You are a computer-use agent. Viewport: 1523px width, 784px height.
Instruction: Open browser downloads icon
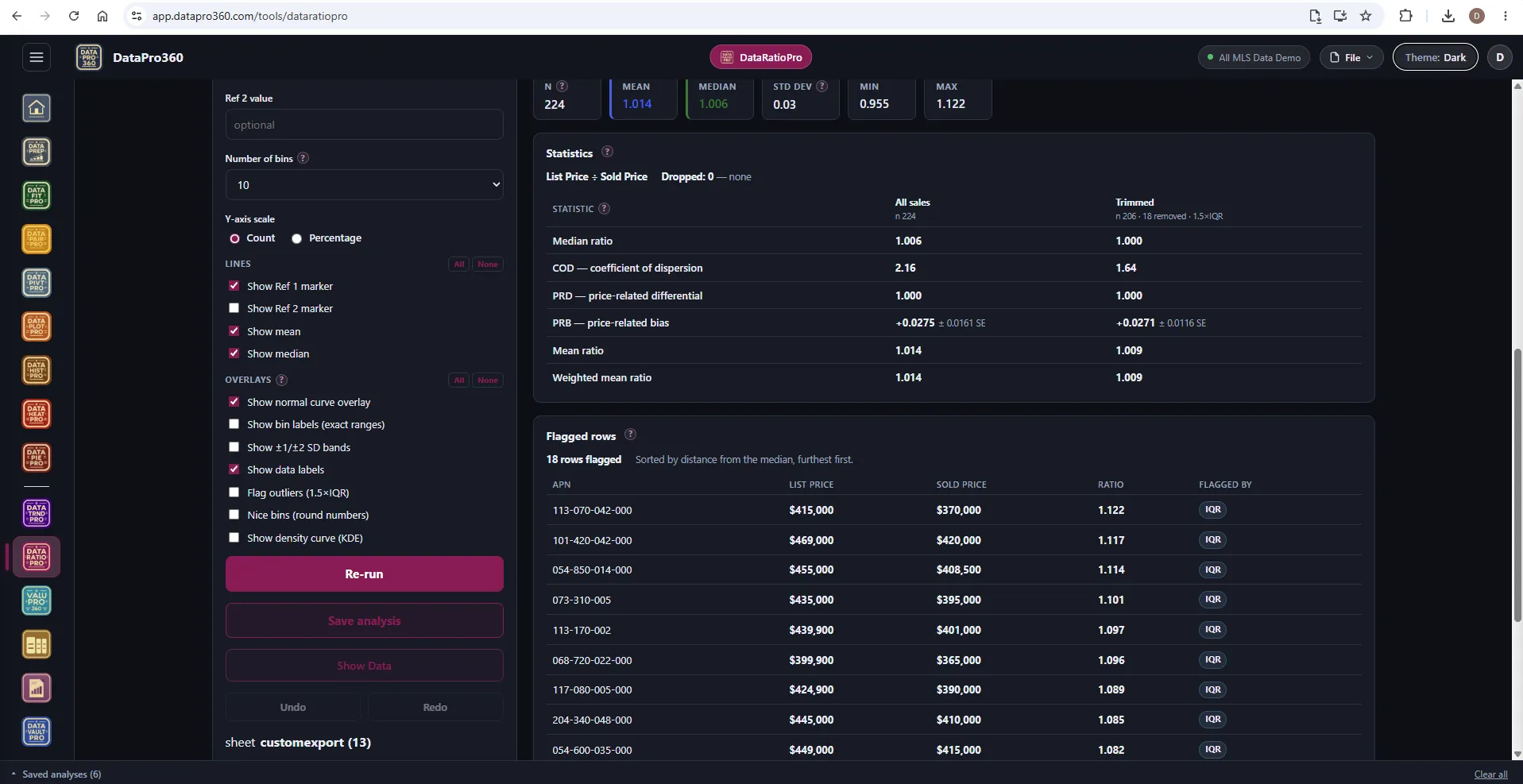pos(1448,16)
